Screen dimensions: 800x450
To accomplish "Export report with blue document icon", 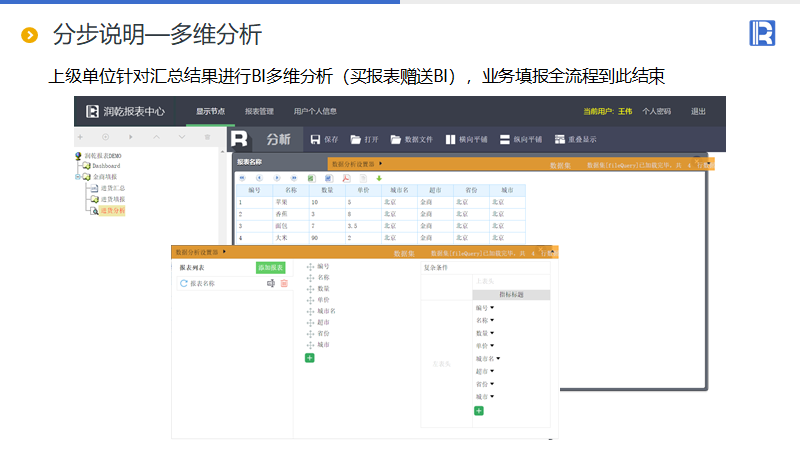I will point(329,178).
